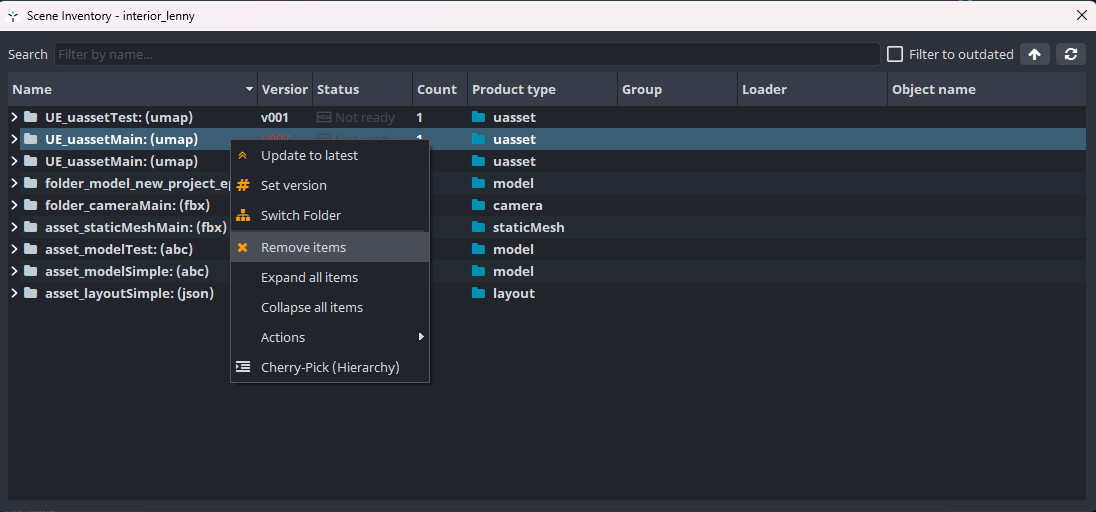Expand the asset_modelTest: (abc) row
Screen dimensions: 1096x512
pos(13,249)
